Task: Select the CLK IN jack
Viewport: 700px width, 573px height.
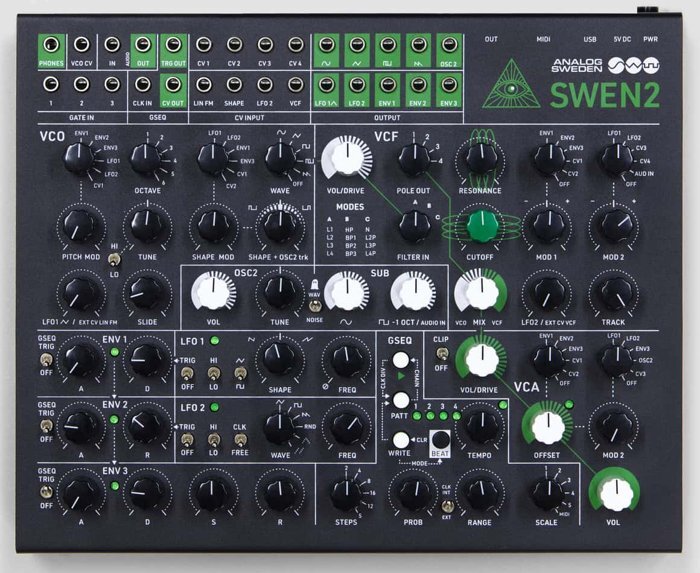Action: [x=142, y=84]
